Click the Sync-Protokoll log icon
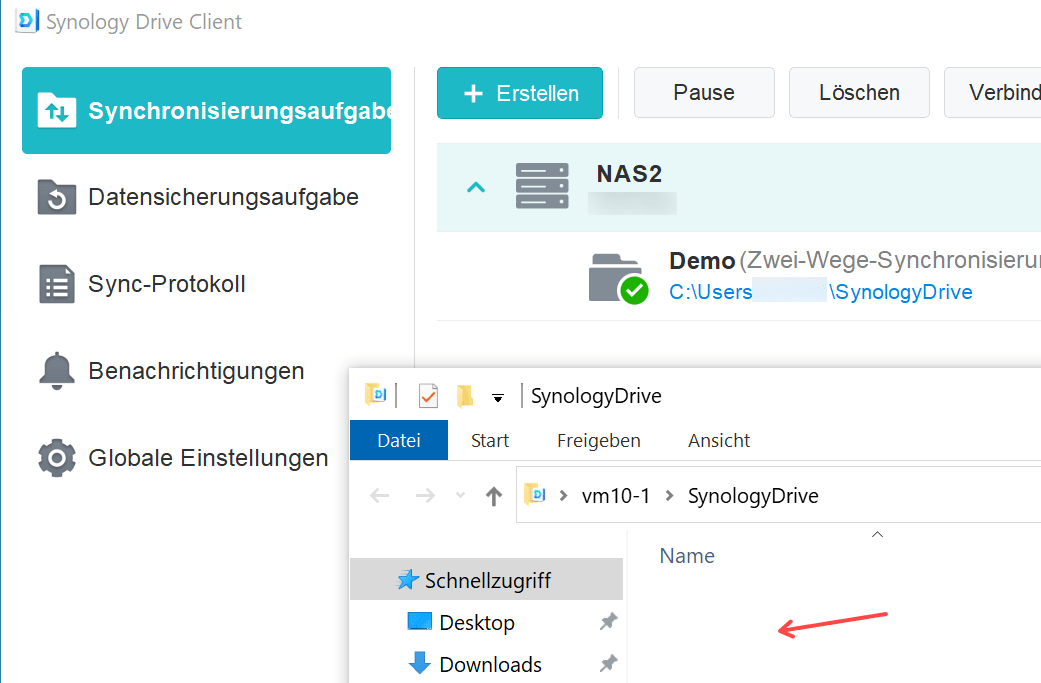Image resolution: width=1041 pixels, height=683 pixels. pos(56,284)
